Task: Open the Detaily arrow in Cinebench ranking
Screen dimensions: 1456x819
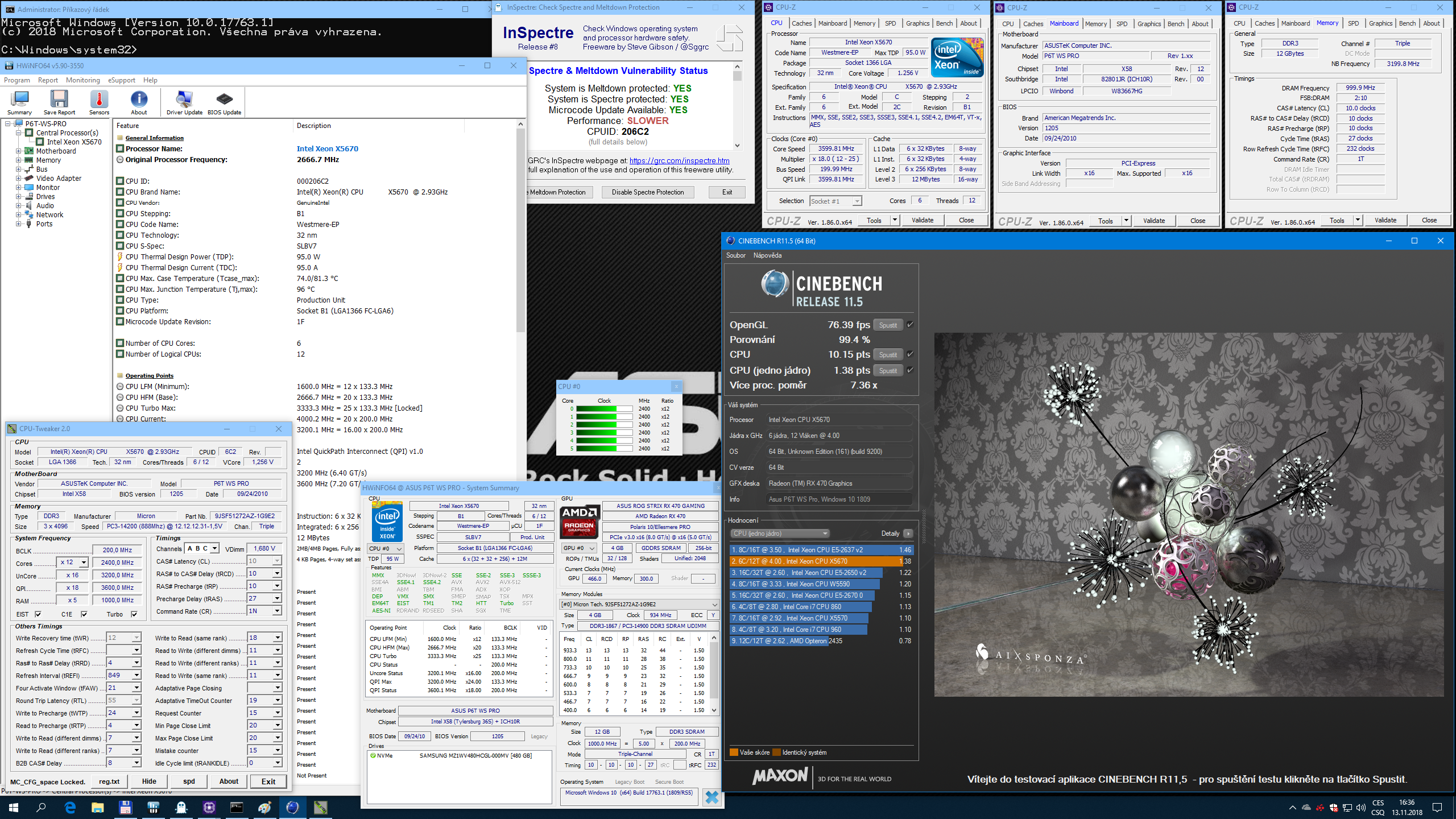Action: [x=908, y=533]
